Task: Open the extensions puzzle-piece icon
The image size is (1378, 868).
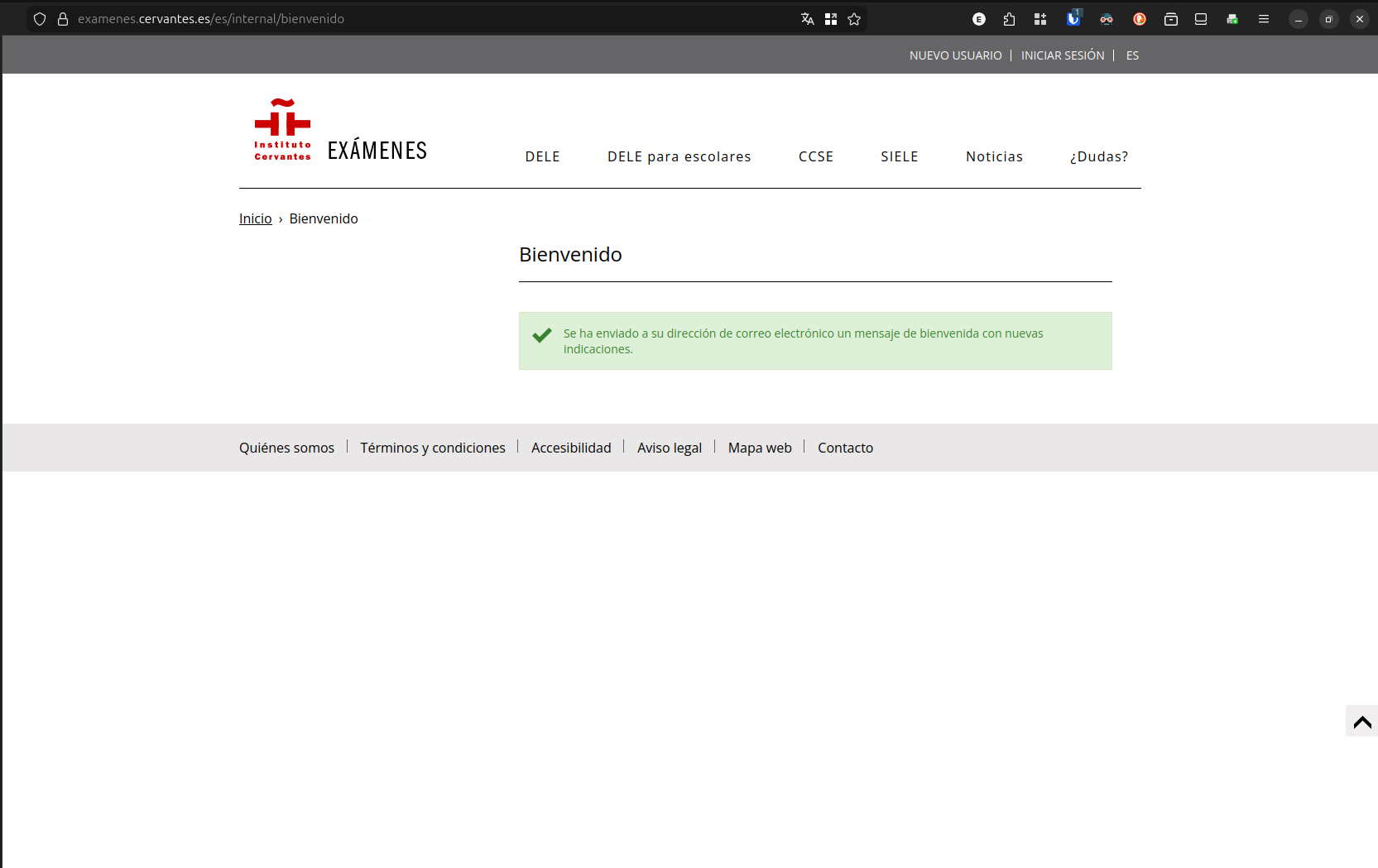Action: coord(1009,19)
